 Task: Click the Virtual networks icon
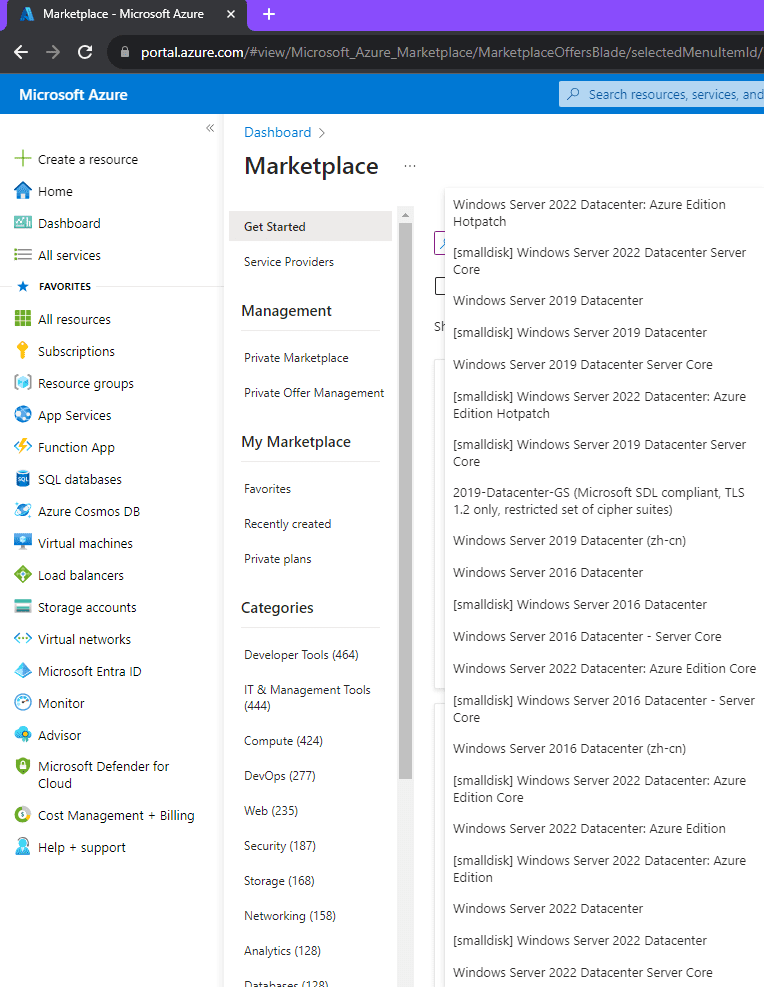tap(23, 639)
